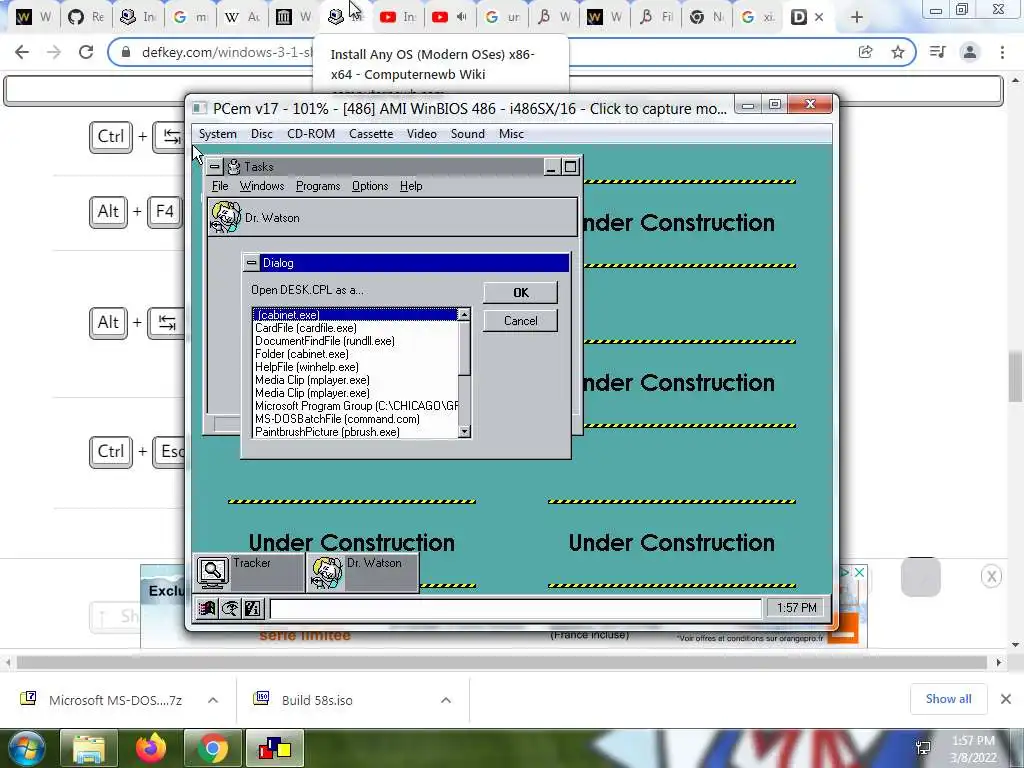Image resolution: width=1024 pixels, height=768 pixels.
Task: Open the Tasks window's system menu box
Action: pos(214,167)
